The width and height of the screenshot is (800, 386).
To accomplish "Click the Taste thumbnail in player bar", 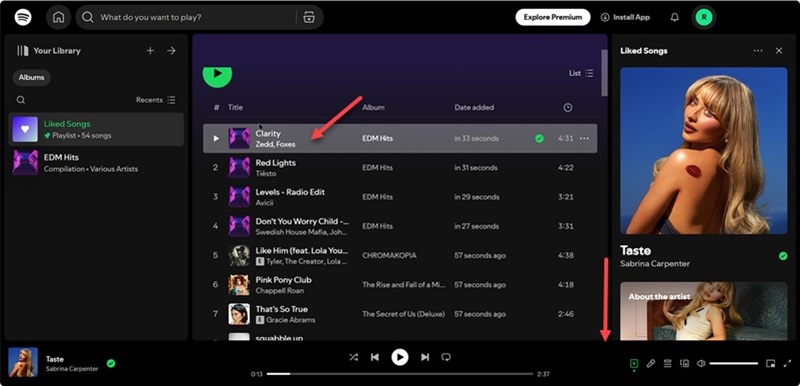I will (23, 362).
